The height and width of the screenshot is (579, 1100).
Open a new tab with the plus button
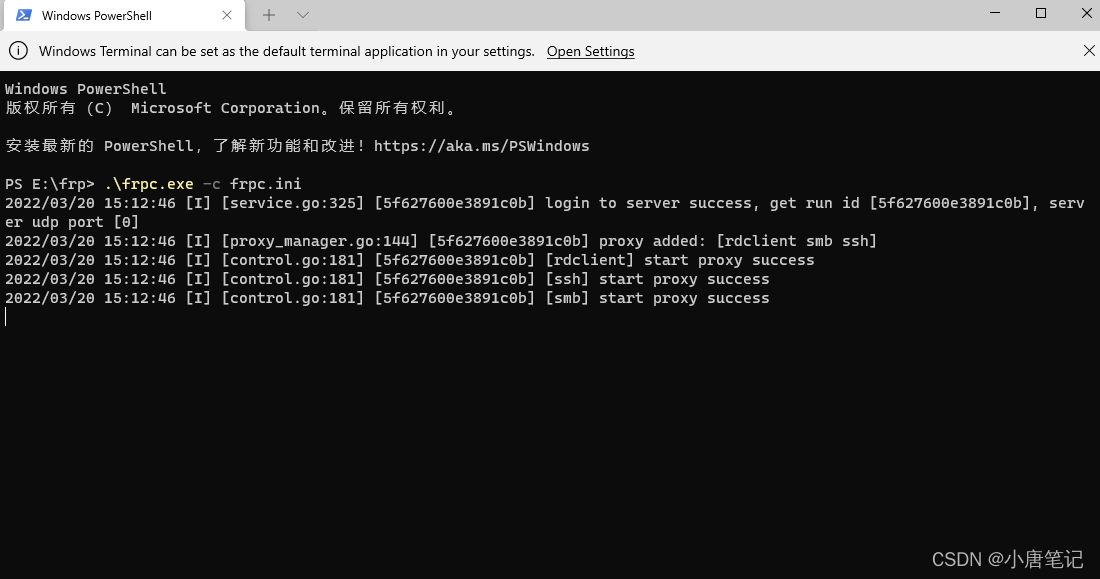coord(268,15)
